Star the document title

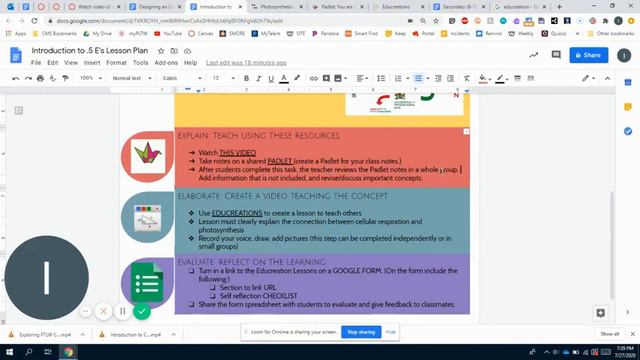(161, 51)
